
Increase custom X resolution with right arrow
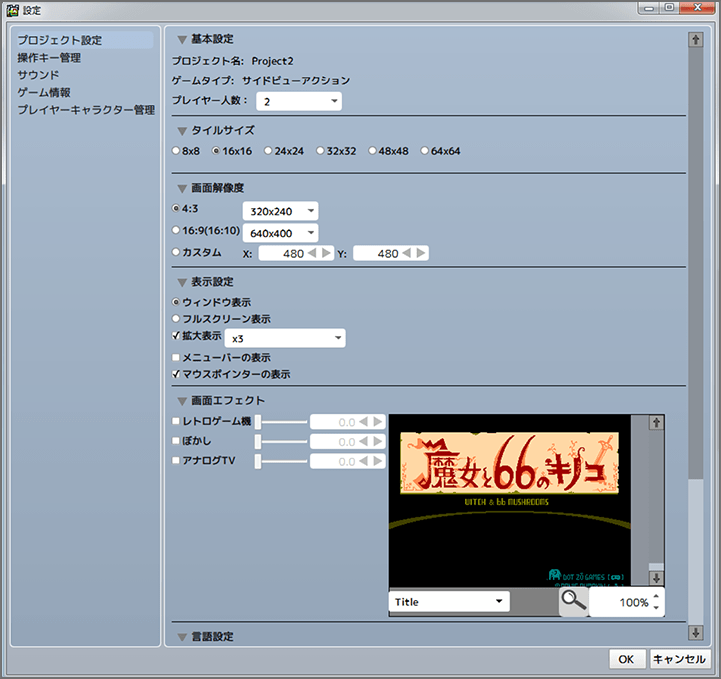click(x=327, y=254)
